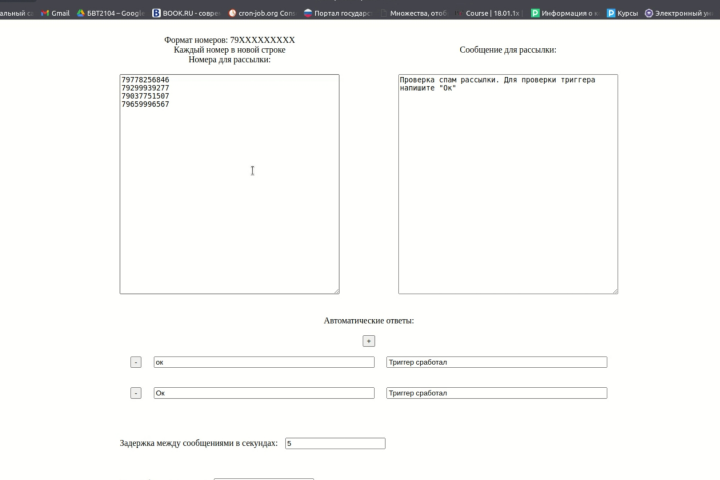Click the numbers textarea resize grip
Viewport: 720px width, 480px height.
pos(337,291)
